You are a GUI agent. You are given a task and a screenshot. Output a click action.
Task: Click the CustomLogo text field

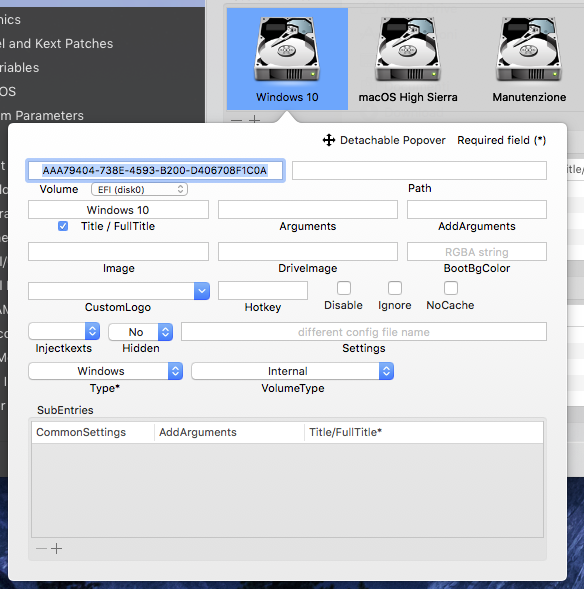(x=111, y=291)
